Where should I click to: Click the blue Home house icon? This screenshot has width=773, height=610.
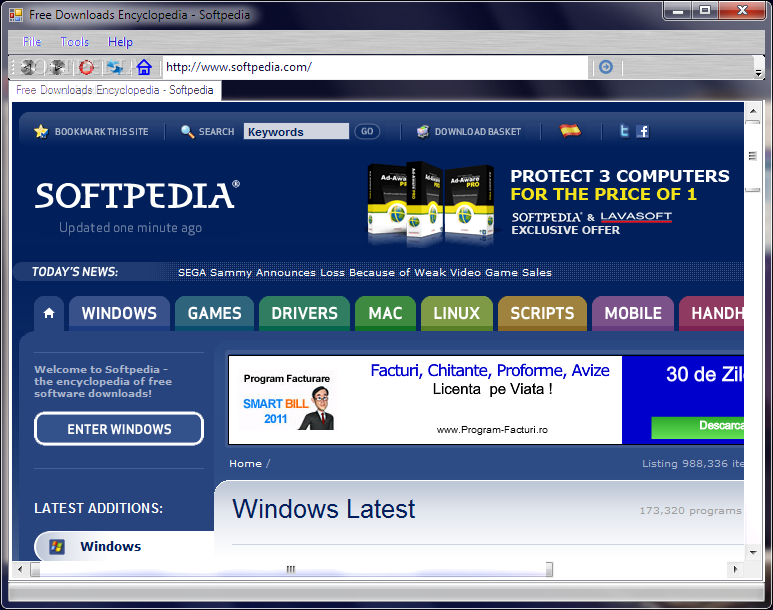(x=144, y=67)
